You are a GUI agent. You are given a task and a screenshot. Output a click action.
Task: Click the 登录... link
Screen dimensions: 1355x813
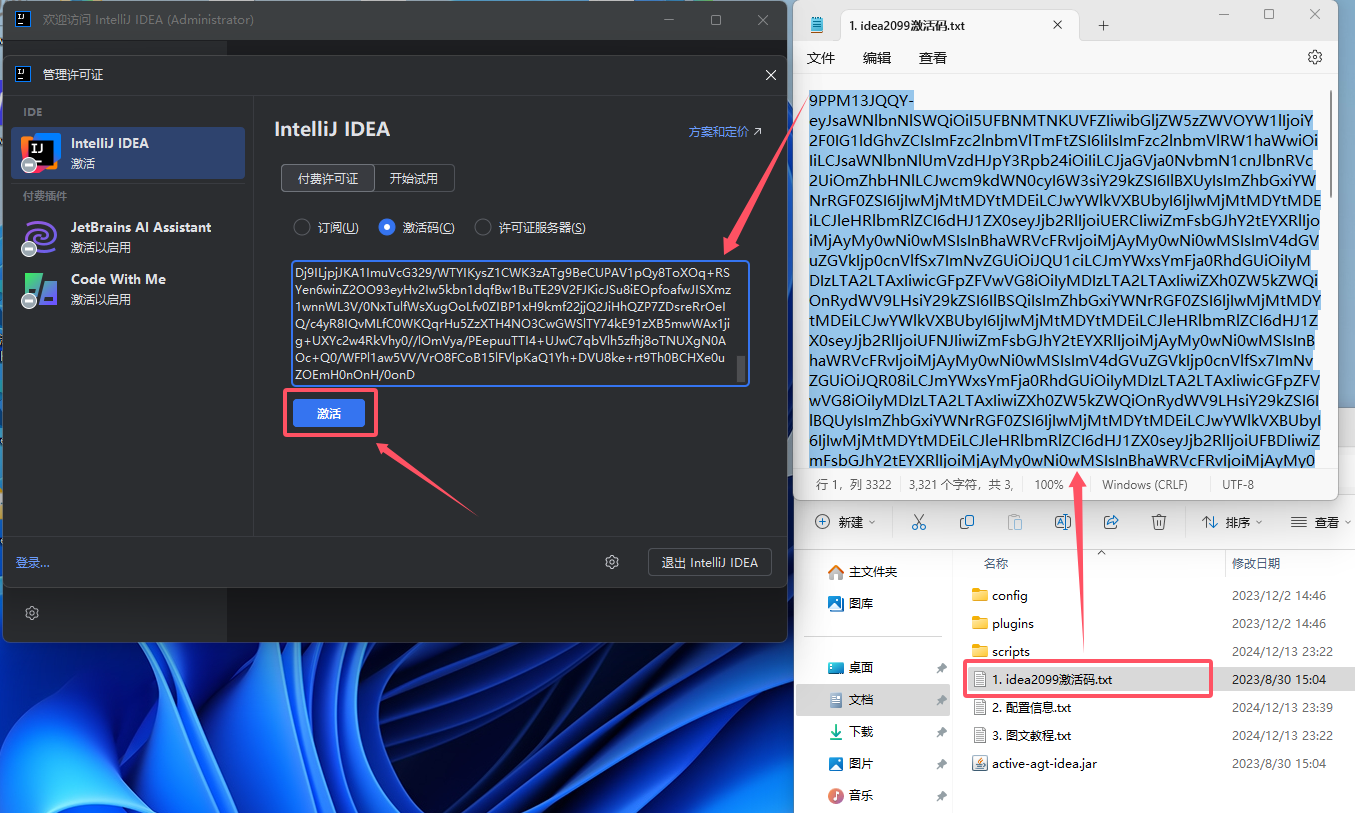point(32,563)
